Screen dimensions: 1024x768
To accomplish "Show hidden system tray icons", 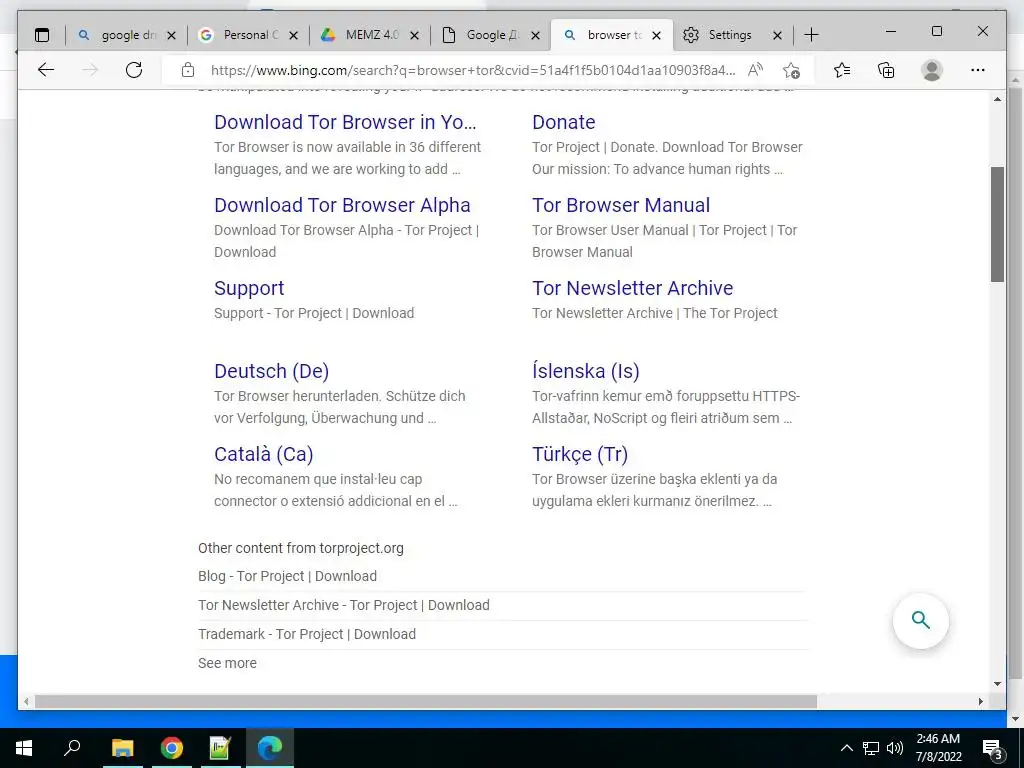I will pos(846,748).
